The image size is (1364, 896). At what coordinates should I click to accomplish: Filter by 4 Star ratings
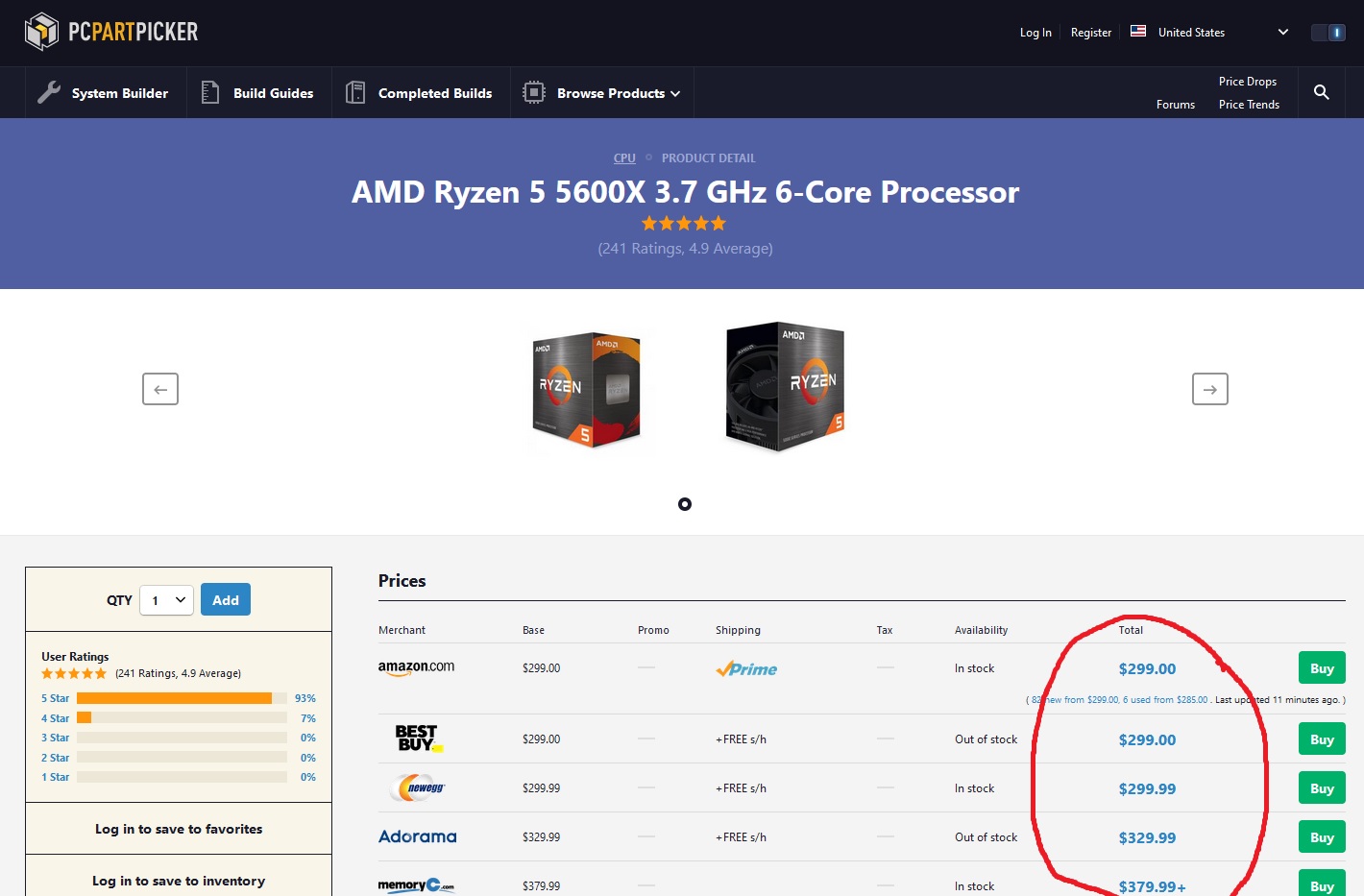[56, 718]
